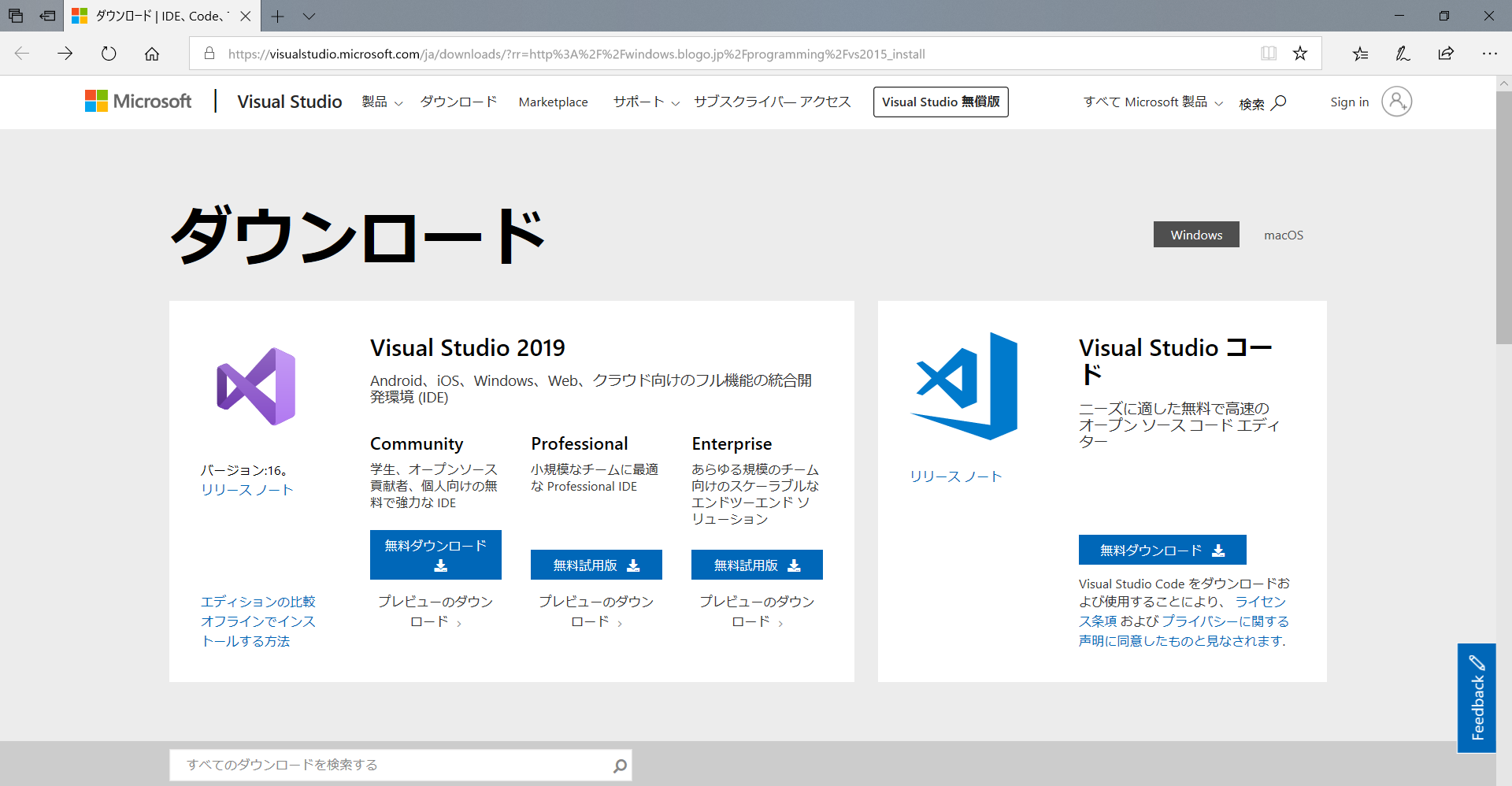Open Community プレビューのダウンロード link

pos(435,611)
